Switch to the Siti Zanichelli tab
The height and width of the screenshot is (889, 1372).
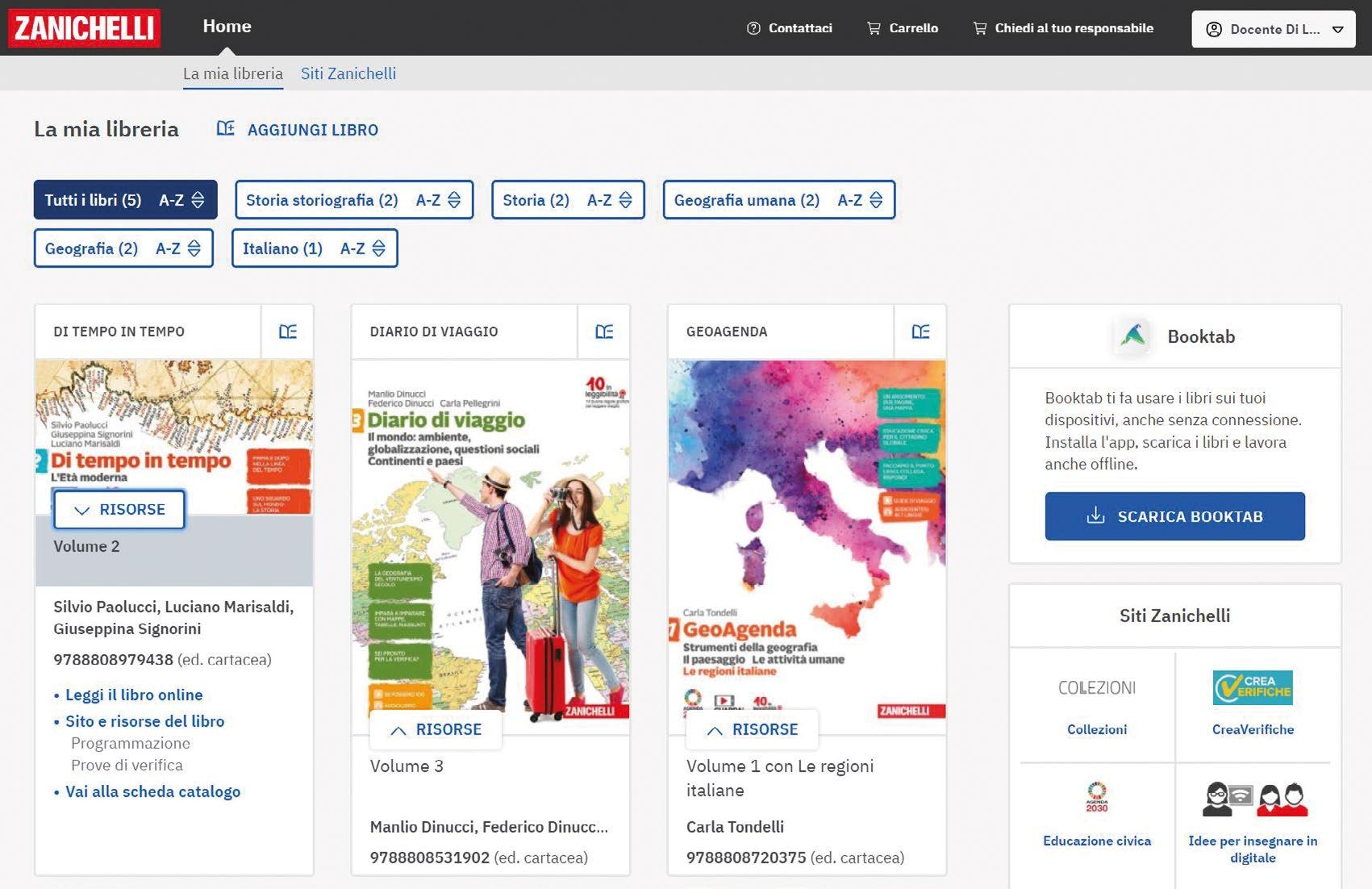coord(348,73)
